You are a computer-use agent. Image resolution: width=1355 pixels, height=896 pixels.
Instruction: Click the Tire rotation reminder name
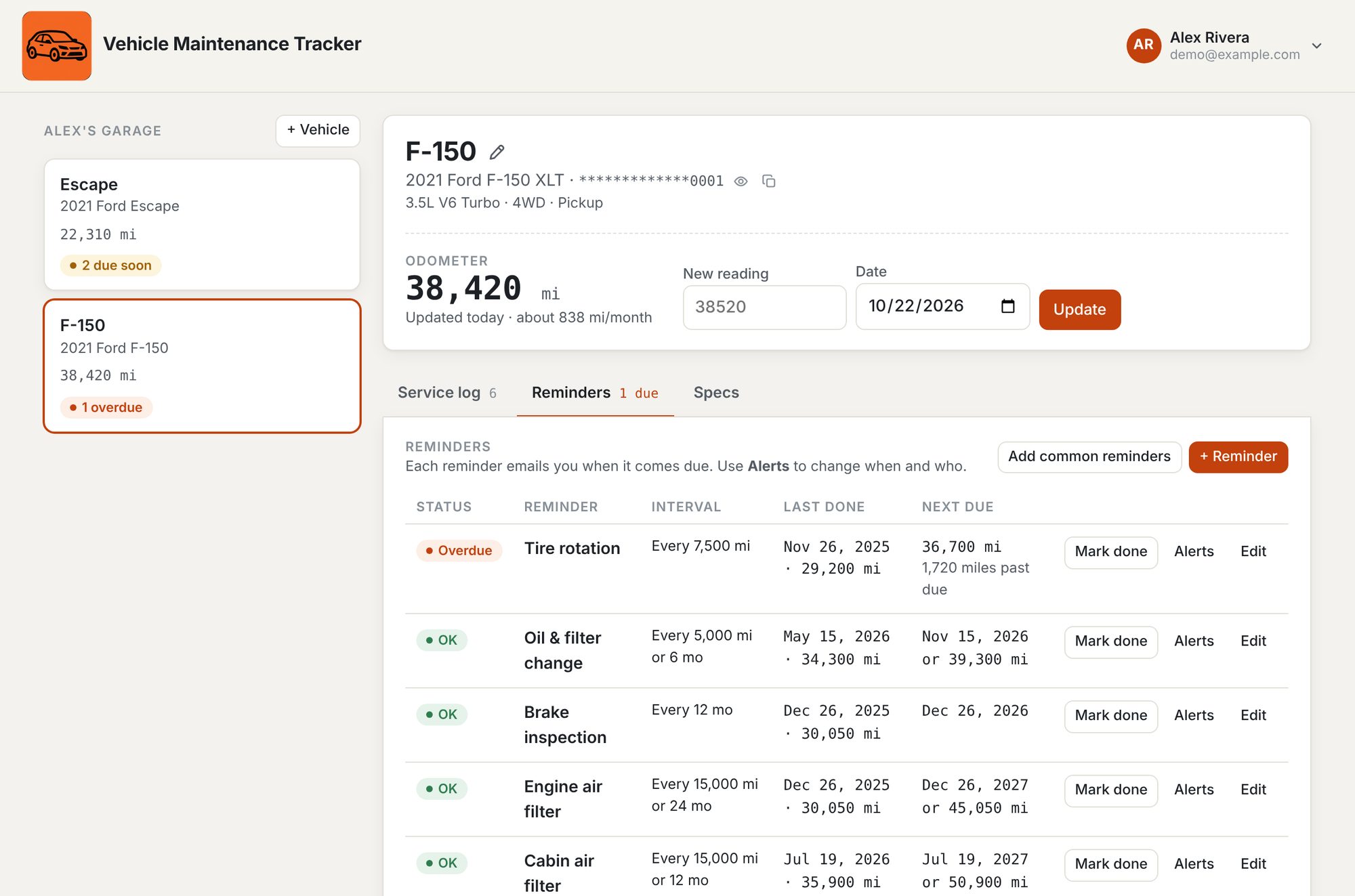(x=572, y=549)
